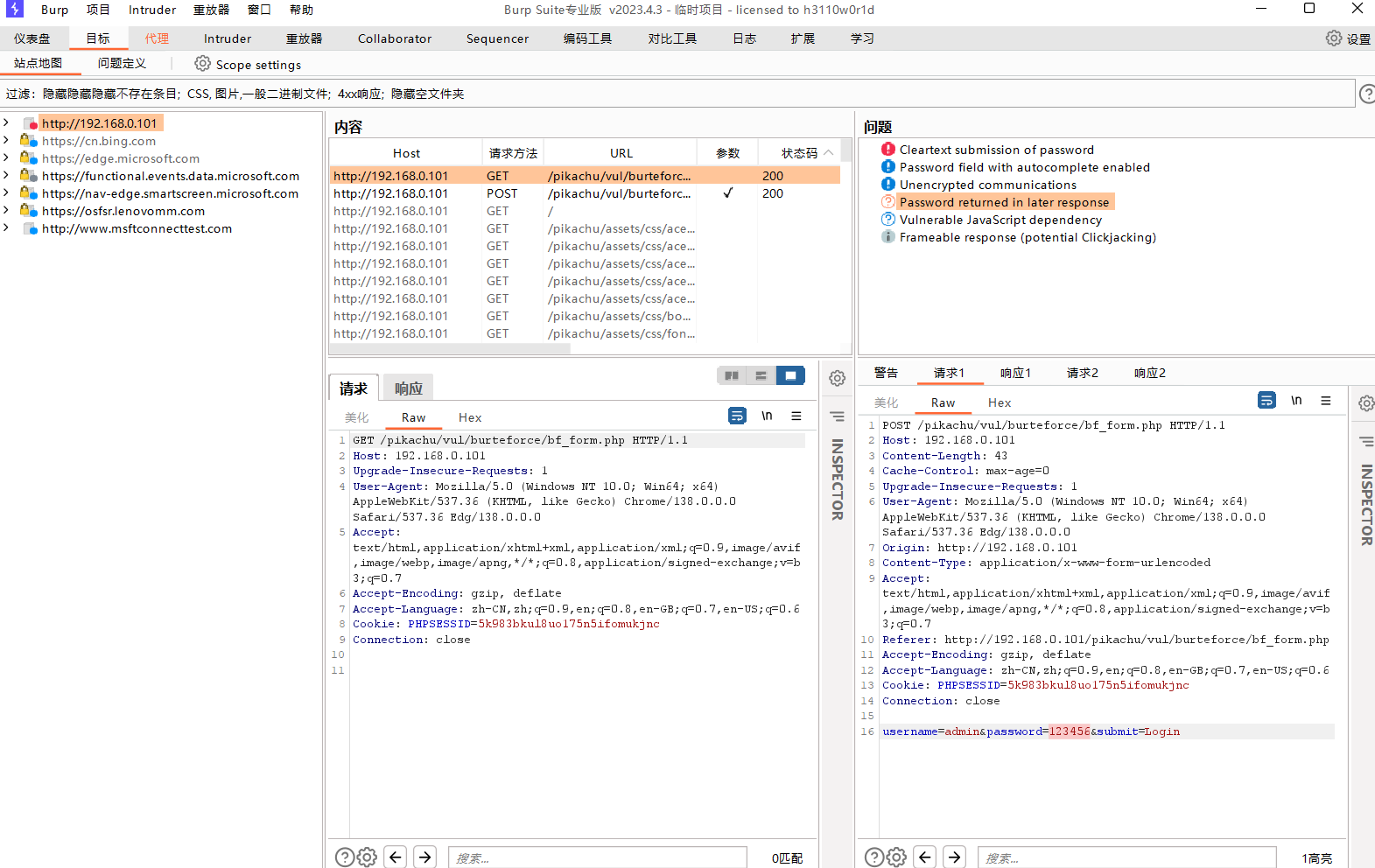This screenshot has width=1375, height=868.
Task: Toggle \n non-printable display in right editor
Action: pyautogui.click(x=1296, y=400)
